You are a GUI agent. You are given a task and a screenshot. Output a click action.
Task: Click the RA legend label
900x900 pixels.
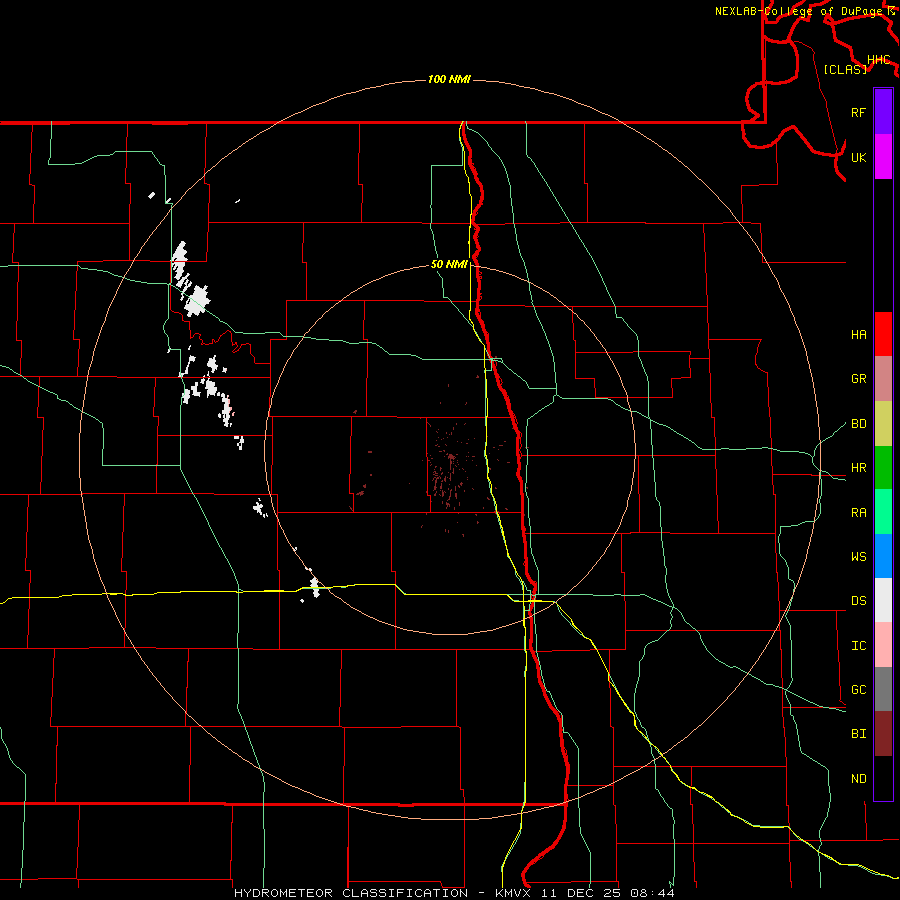[x=858, y=513]
